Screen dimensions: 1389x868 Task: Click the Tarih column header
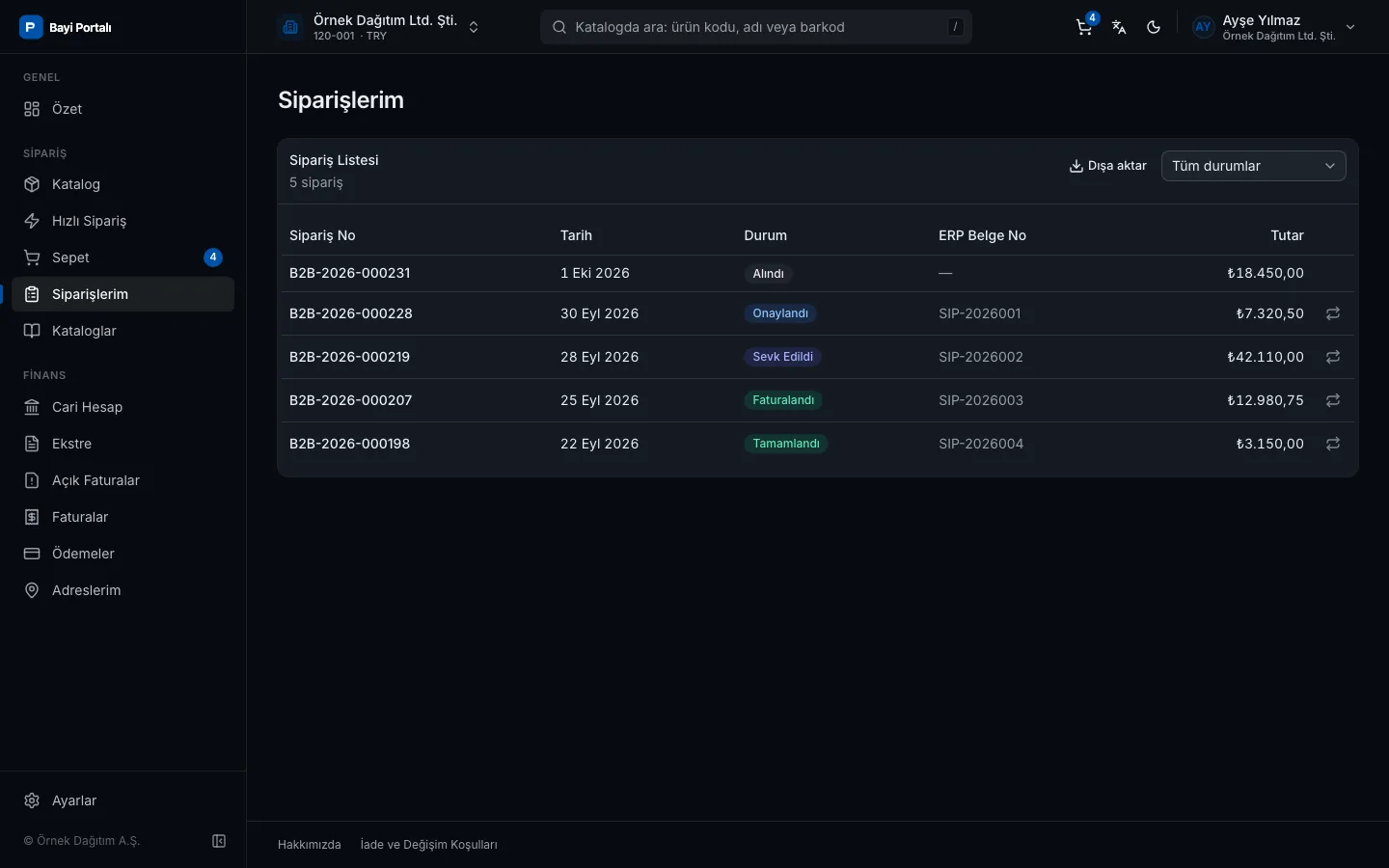tap(577, 235)
